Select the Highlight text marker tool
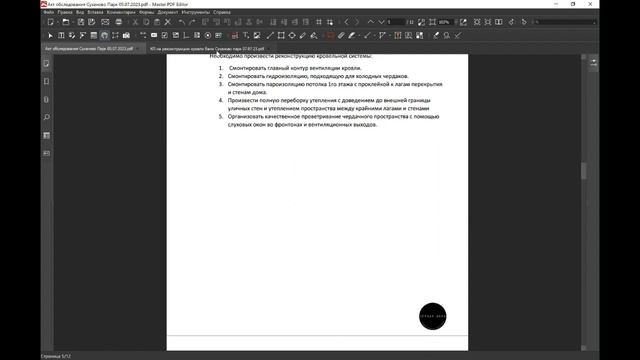Viewport: 640px width, 360px height. coord(352,36)
